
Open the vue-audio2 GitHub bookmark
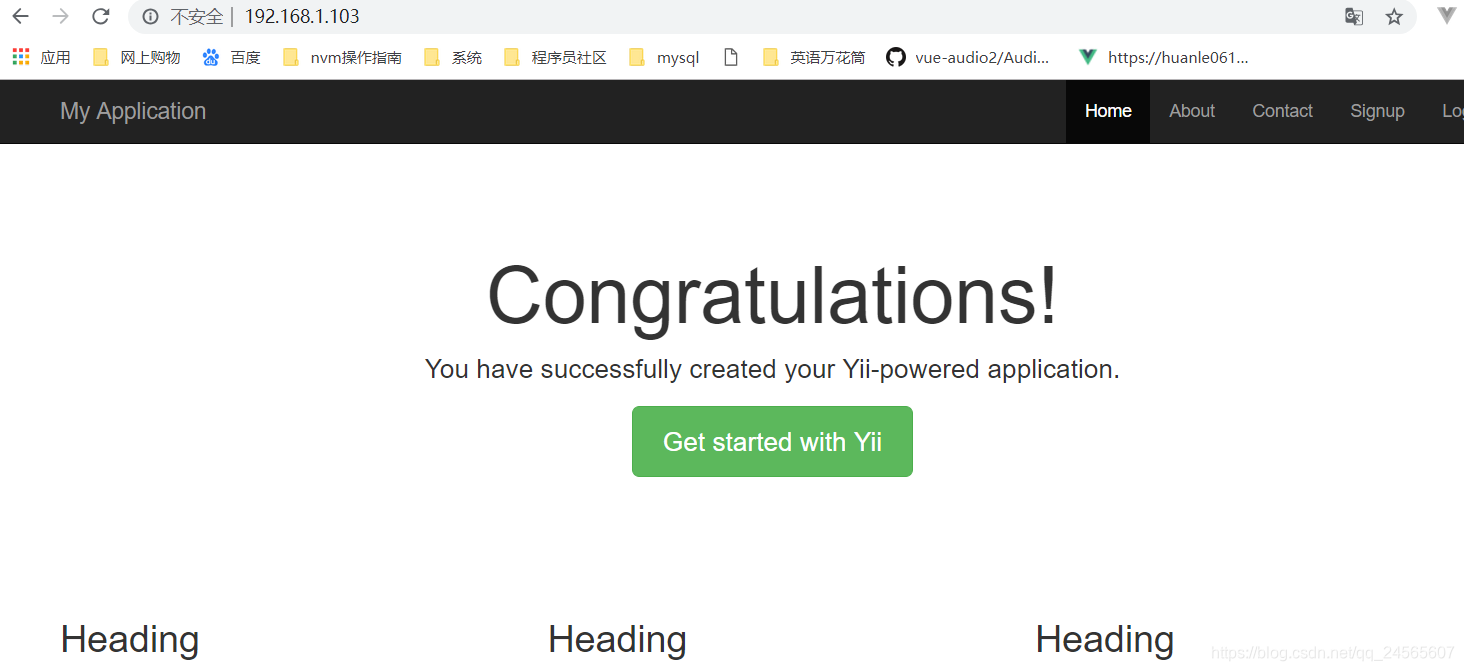coord(969,58)
